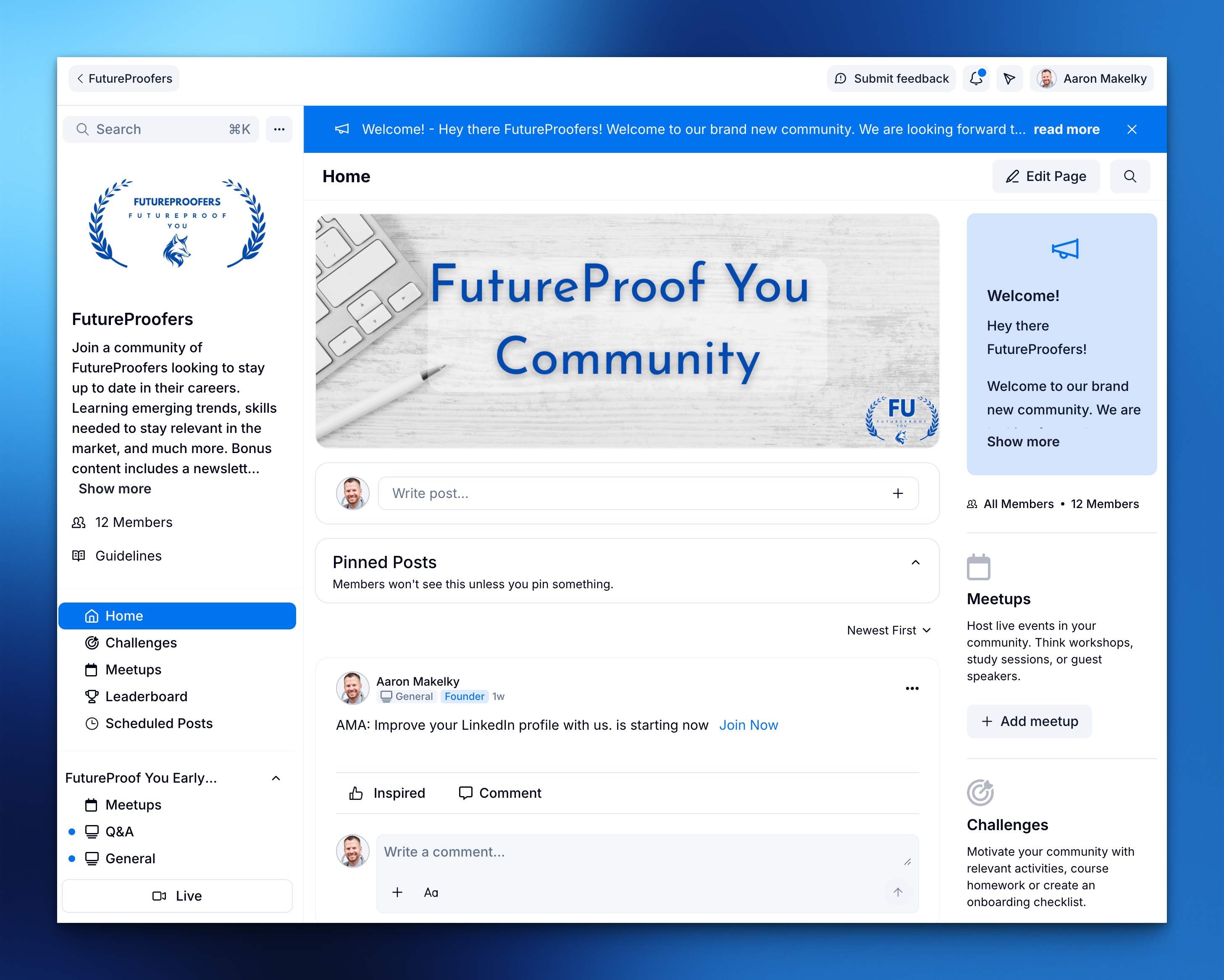Open direct messages paper-plane icon
The height and width of the screenshot is (980, 1224).
coord(1009,79)
